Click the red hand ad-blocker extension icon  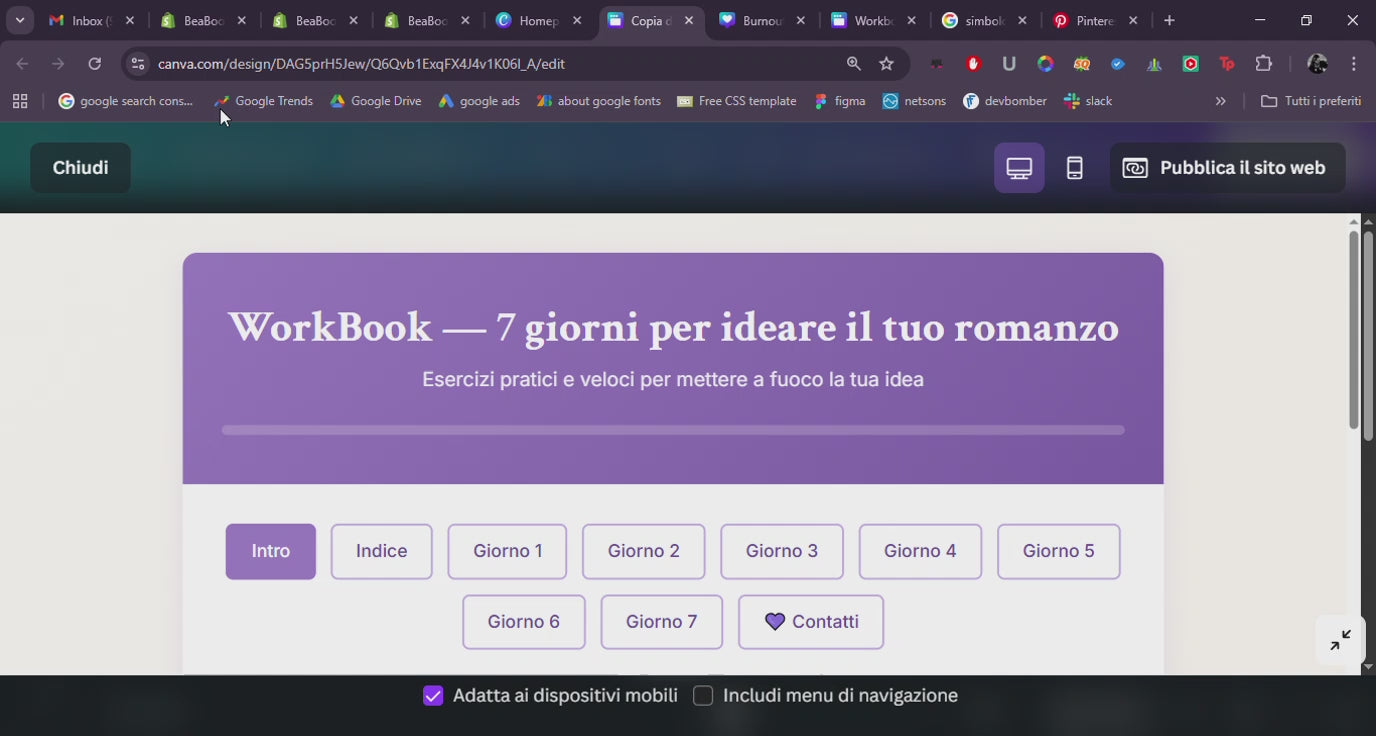click(972, 63)
